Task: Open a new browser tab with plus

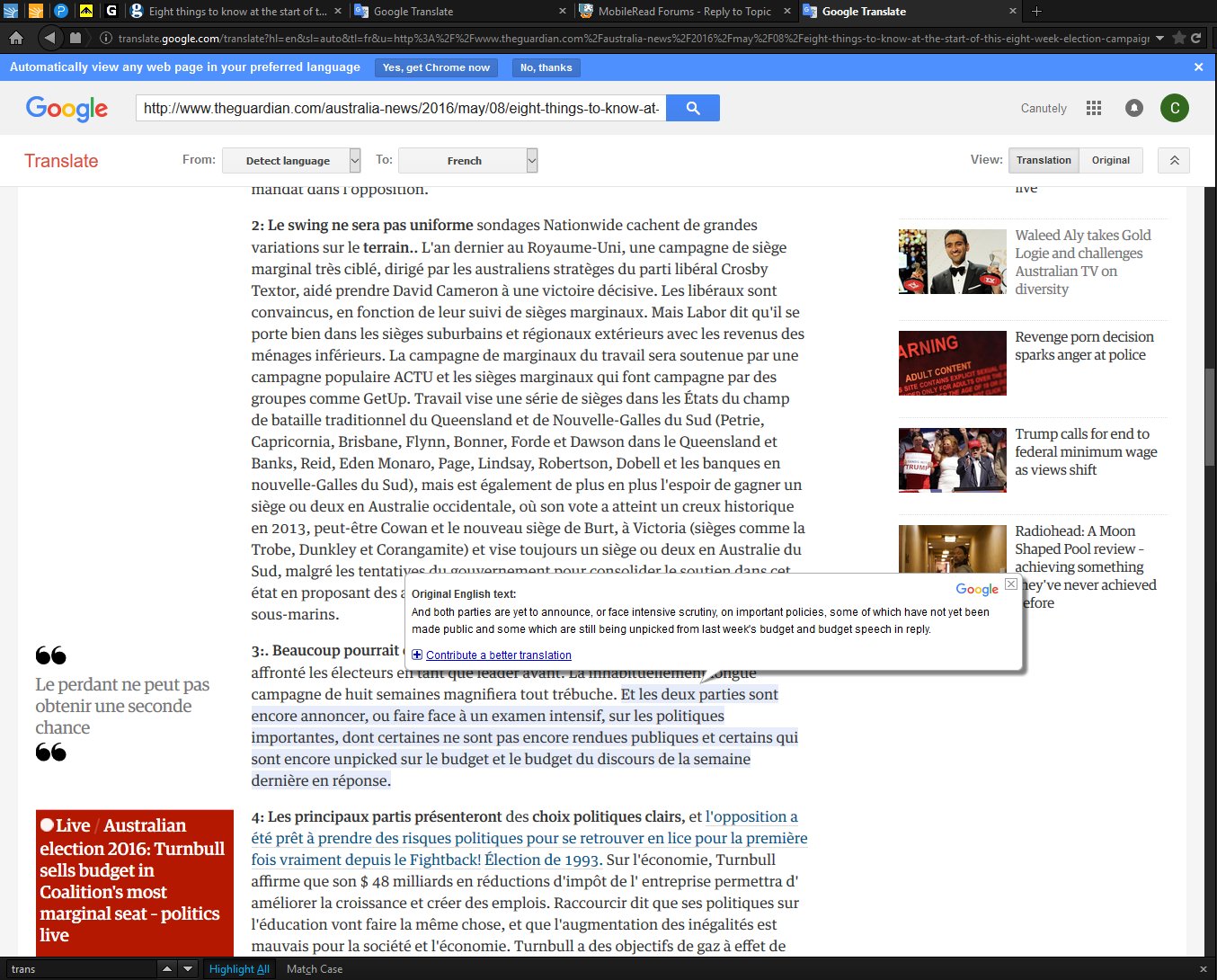Action: coord(1036,11)
